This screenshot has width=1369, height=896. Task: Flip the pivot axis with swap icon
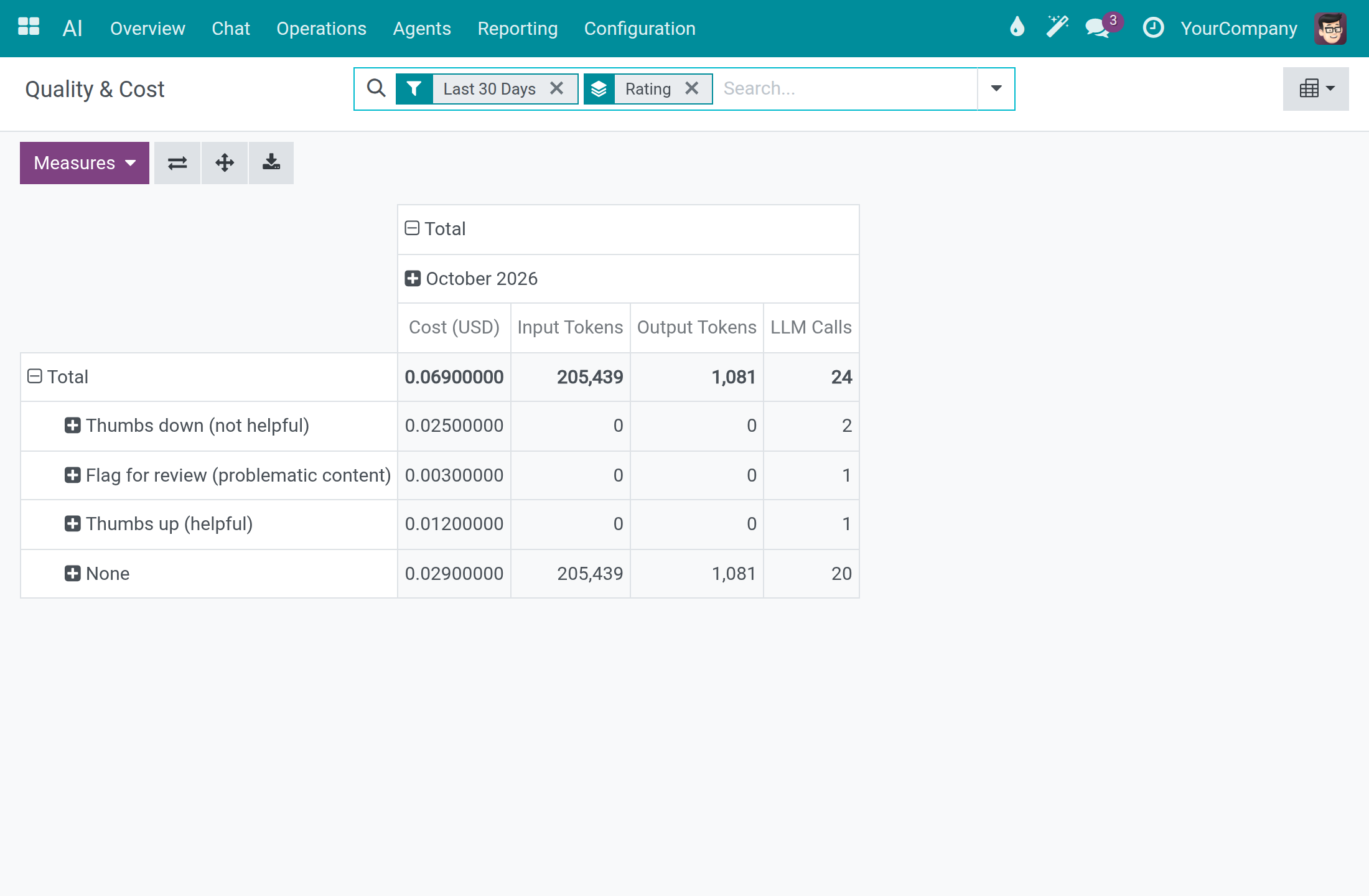(177, 163)
